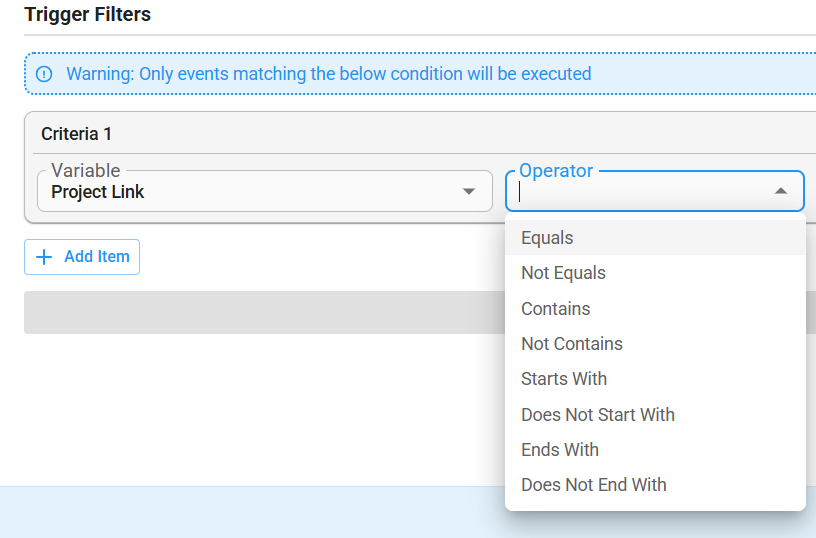The width and height of the screenshot is (816, 538).
Task: Open the Project Link variable selector
Action: 265,191
